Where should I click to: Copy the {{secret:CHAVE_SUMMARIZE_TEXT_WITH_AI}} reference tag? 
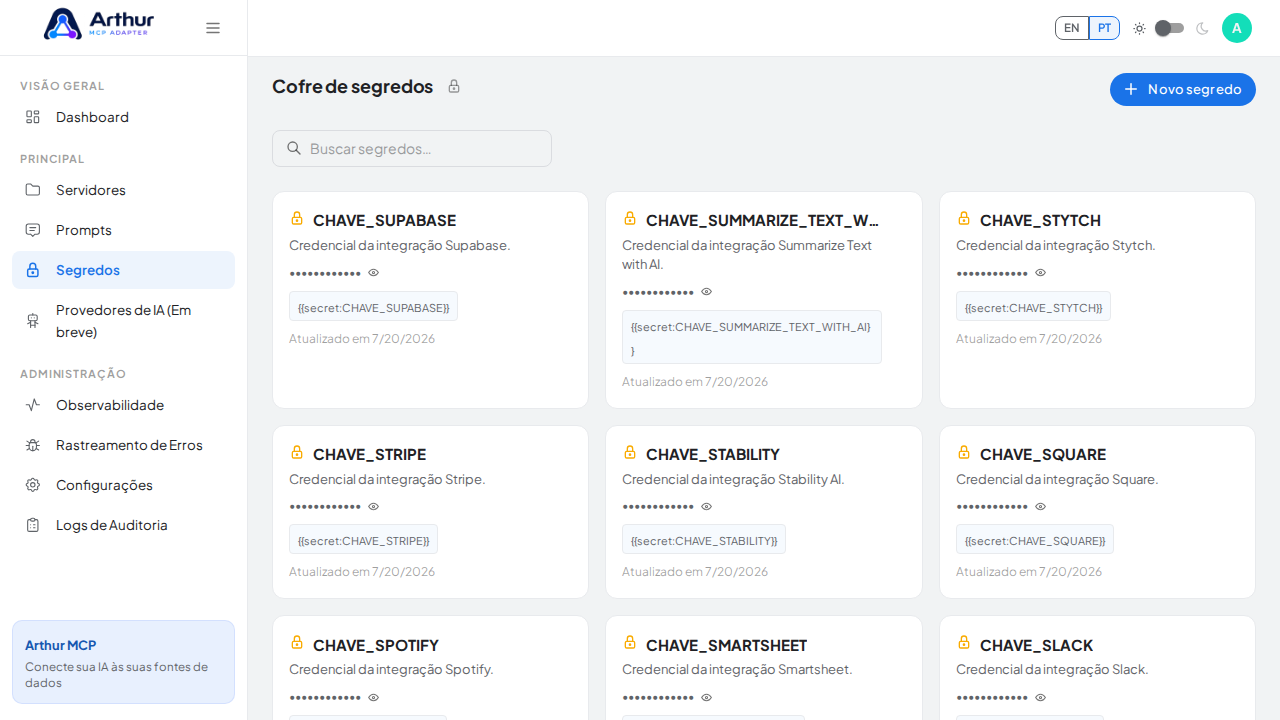(752, 337)
